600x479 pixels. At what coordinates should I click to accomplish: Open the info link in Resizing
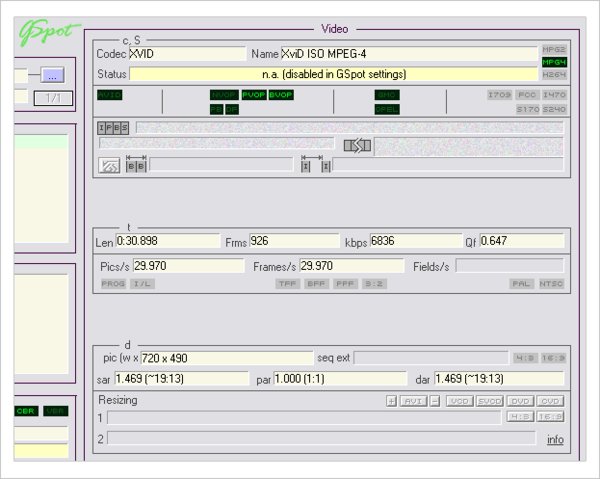click(555, 439)
